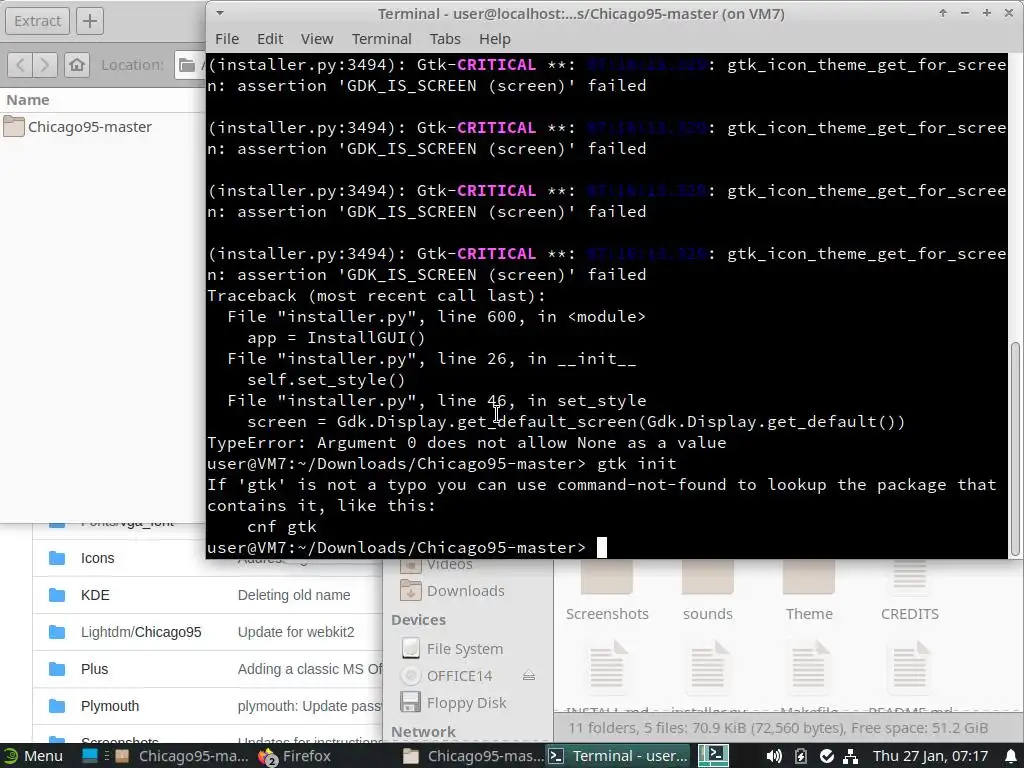
Task: Click the highlighted terminal launcher icon in the panel
Action: click(x=713, y=756)
